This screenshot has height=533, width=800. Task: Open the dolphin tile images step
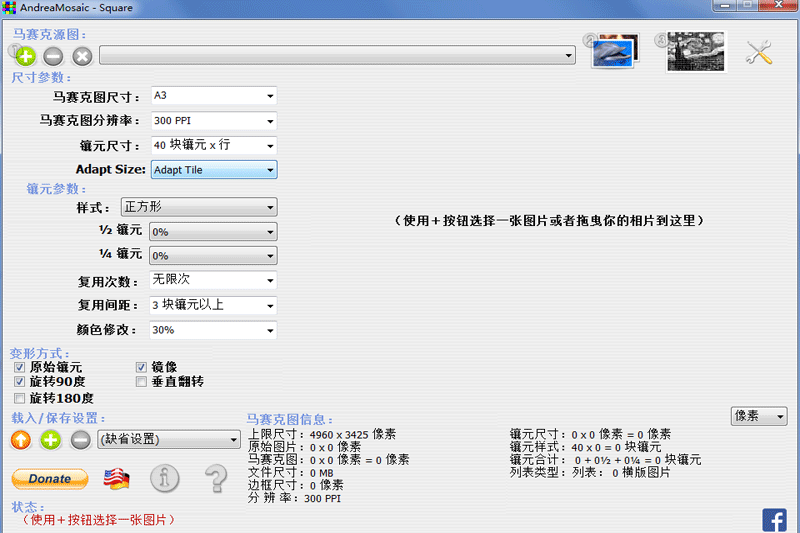click(x=615, y=51)
